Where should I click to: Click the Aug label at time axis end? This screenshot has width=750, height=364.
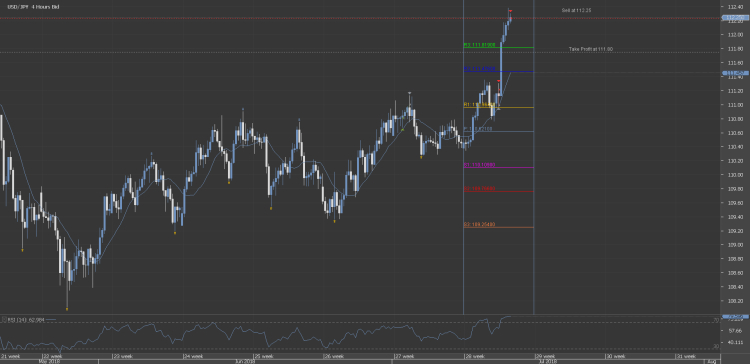tap(711, 362)
